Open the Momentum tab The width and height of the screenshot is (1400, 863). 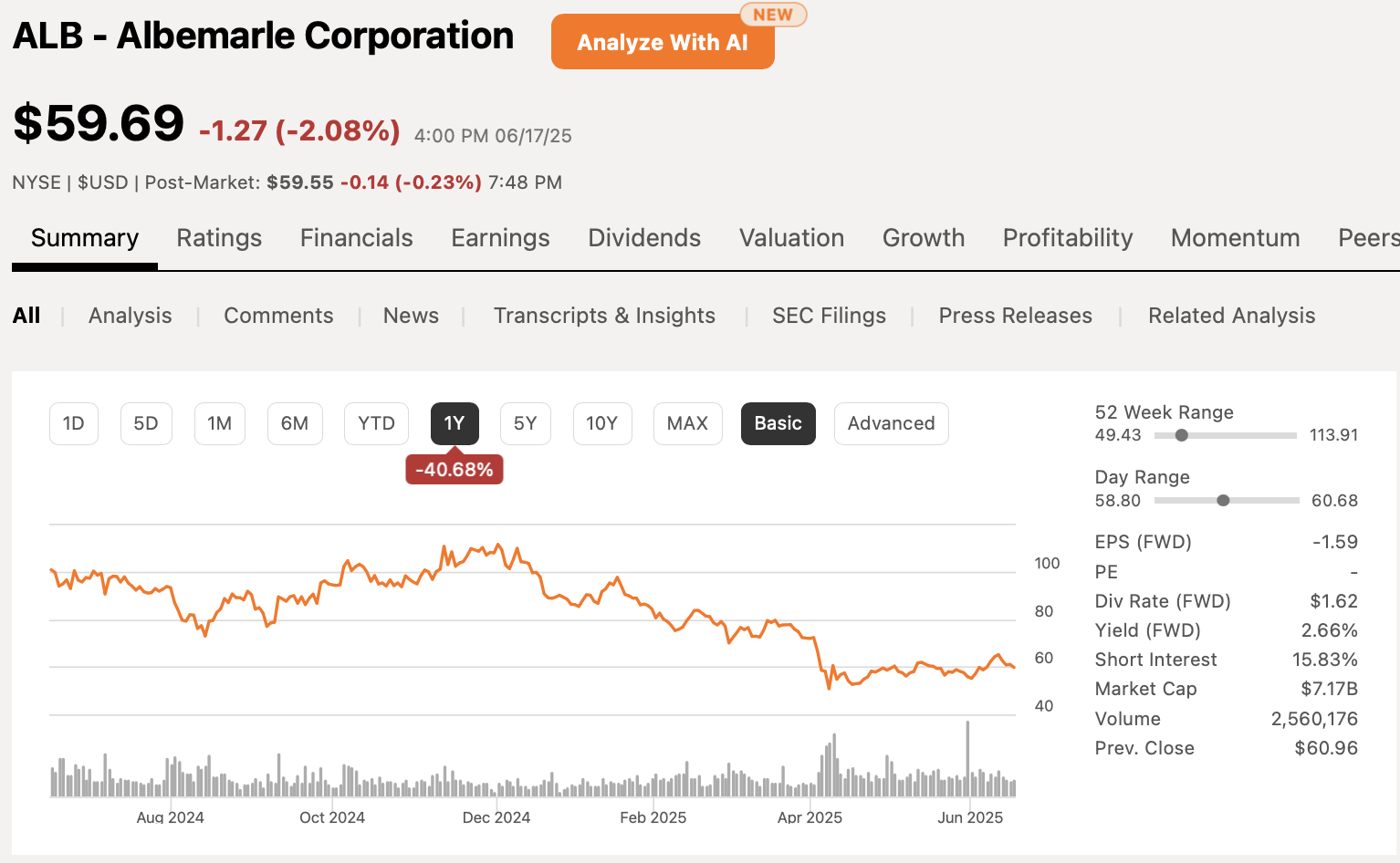[1235, 238]
